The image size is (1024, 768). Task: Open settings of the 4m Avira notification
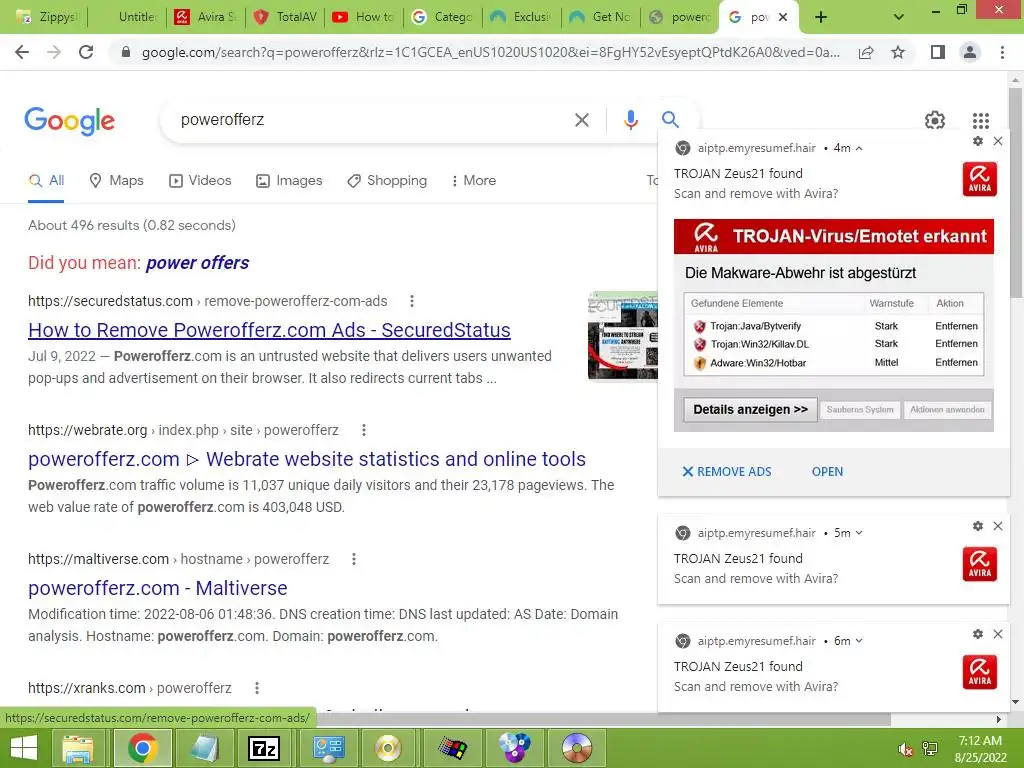[978, 141]
